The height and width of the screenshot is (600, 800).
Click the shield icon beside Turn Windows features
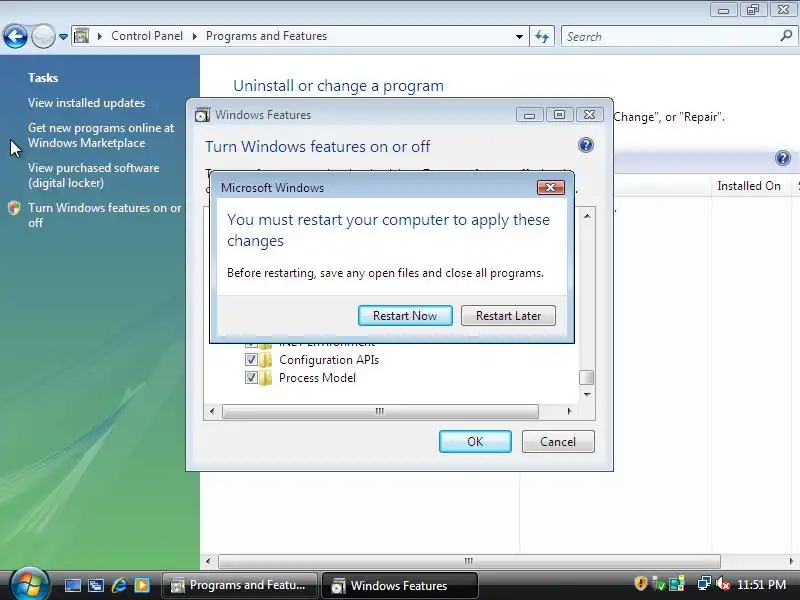[14, 208]
